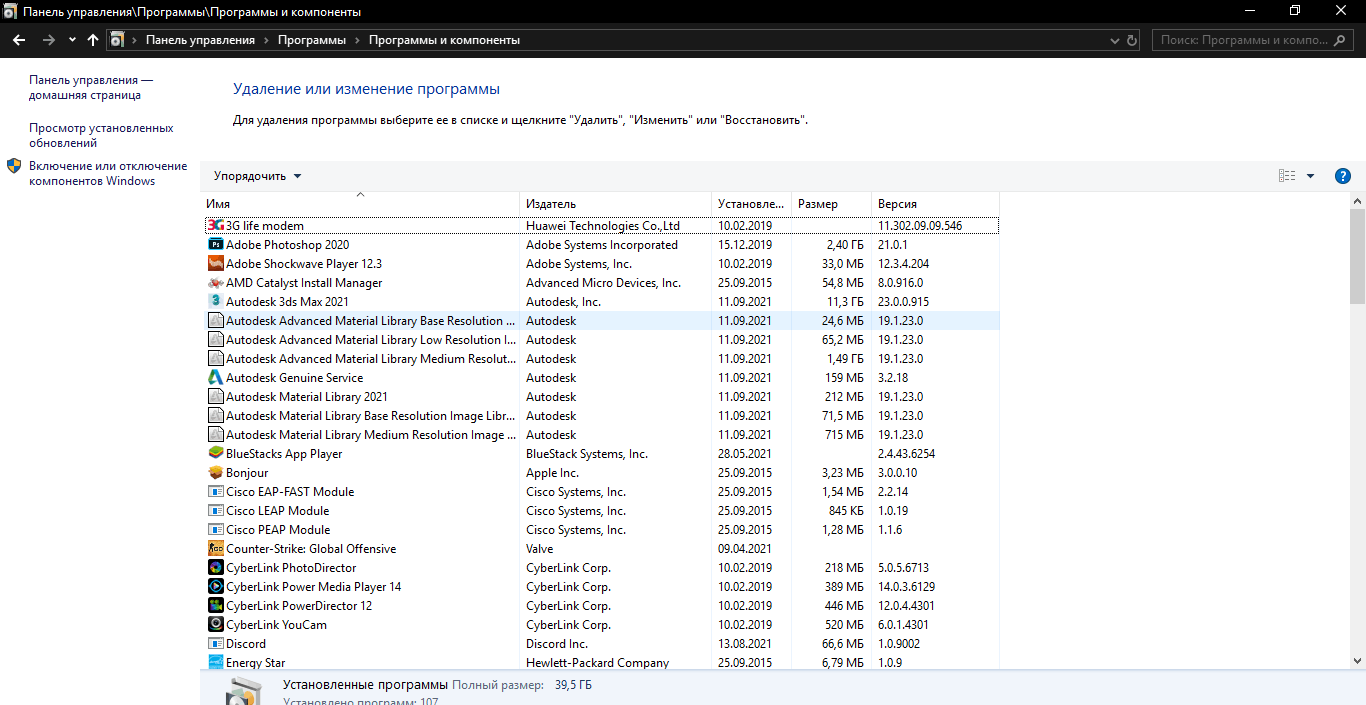Expand the address bar history dropdown
The height and width of the screenshot is (705, 1366).
tap(1115, 40)
